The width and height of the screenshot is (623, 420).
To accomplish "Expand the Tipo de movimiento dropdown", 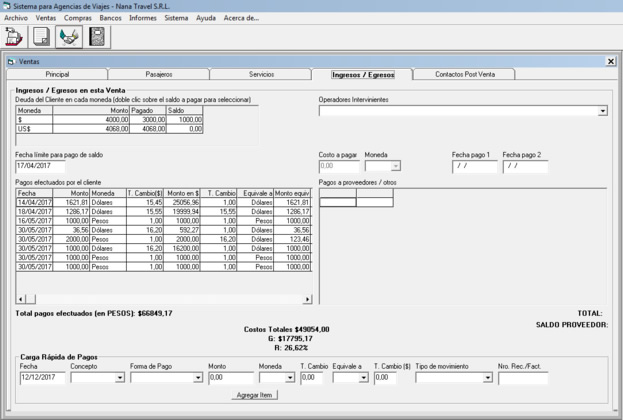I will click(488, 378).
